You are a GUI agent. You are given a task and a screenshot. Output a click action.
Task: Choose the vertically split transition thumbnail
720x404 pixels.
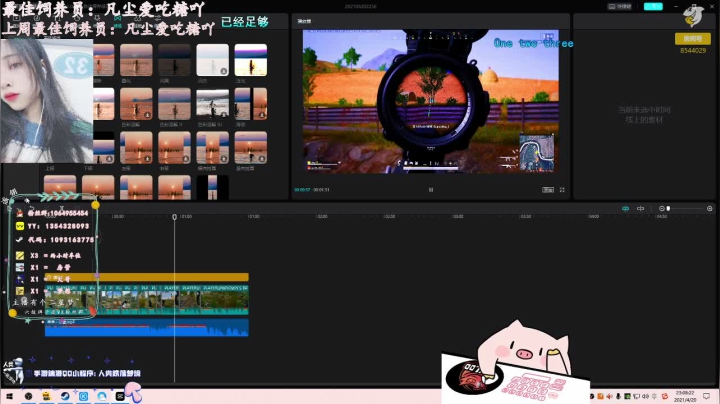(x=251, y=104)
